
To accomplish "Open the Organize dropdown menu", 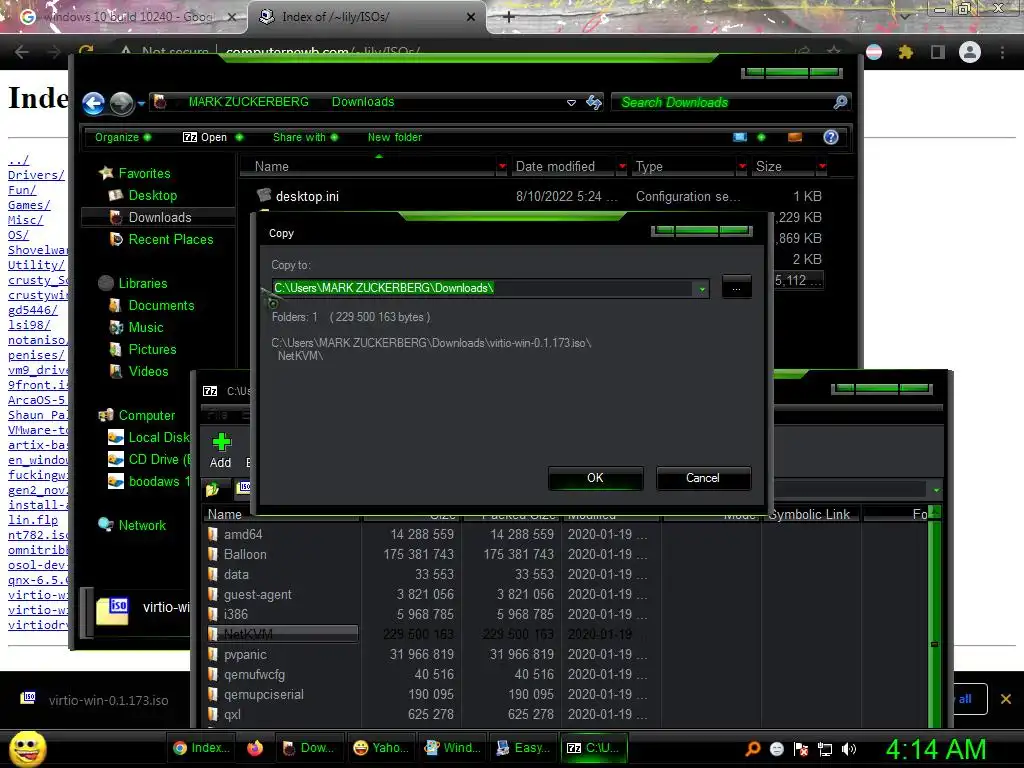I will click(123, 137).
